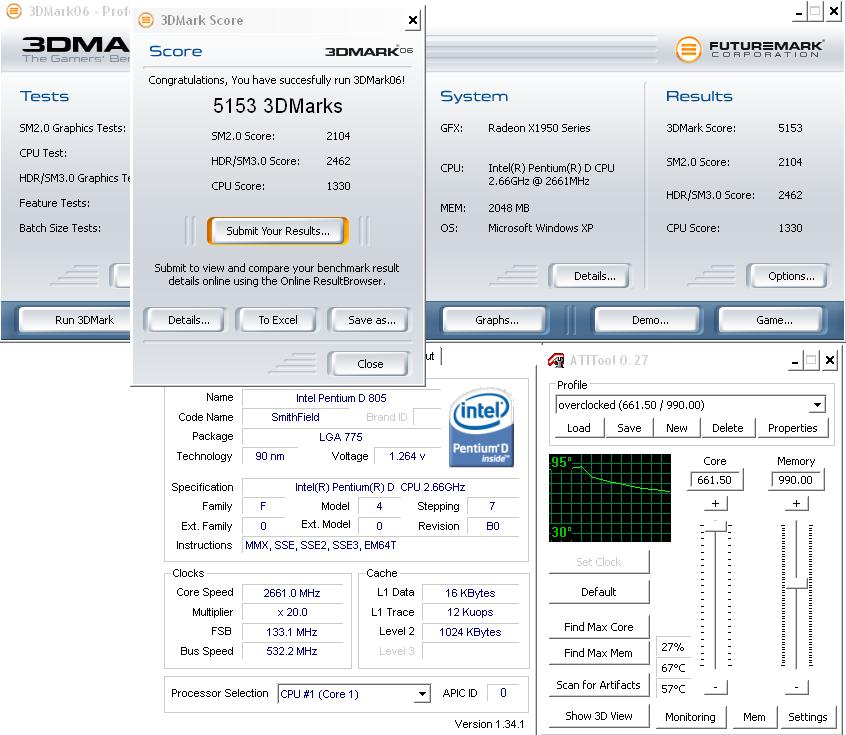The image size is (846, 735).
Task: Click the Memory clock slider handle
Action: [x=796, y=583]
